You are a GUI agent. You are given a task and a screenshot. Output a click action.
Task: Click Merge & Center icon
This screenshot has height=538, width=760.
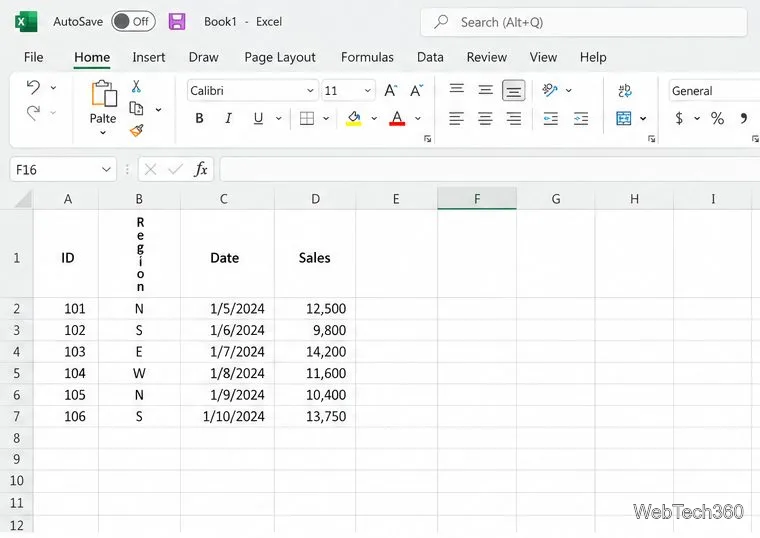[x=624, y=118]
